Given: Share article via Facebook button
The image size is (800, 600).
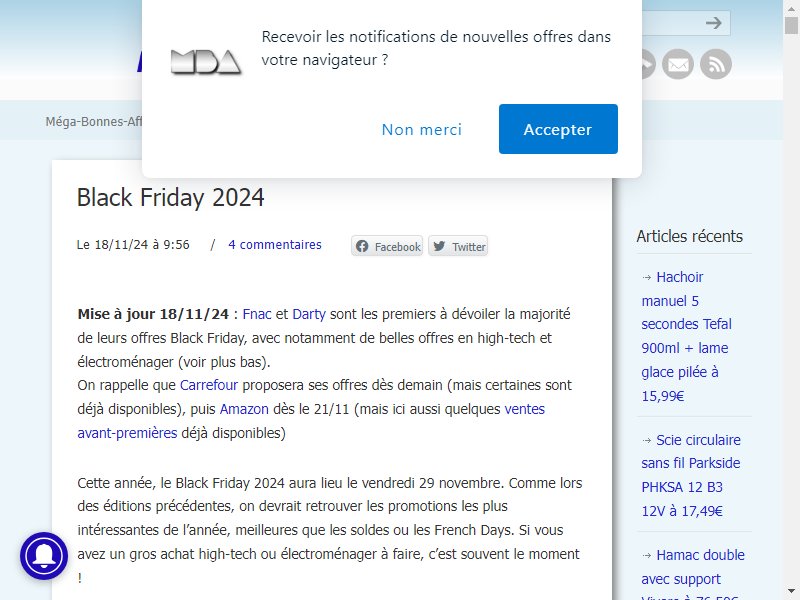Looking at the screenshot, I should click(388, 246).
